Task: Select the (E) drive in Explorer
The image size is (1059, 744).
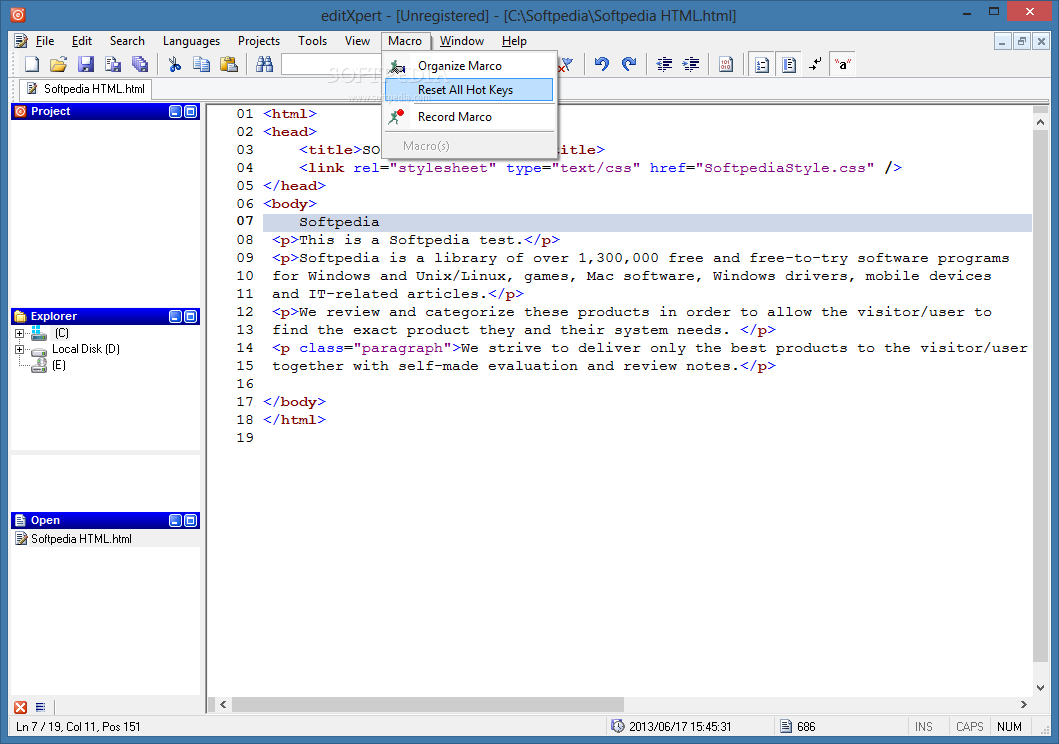Action: click(x=59, y=365)
